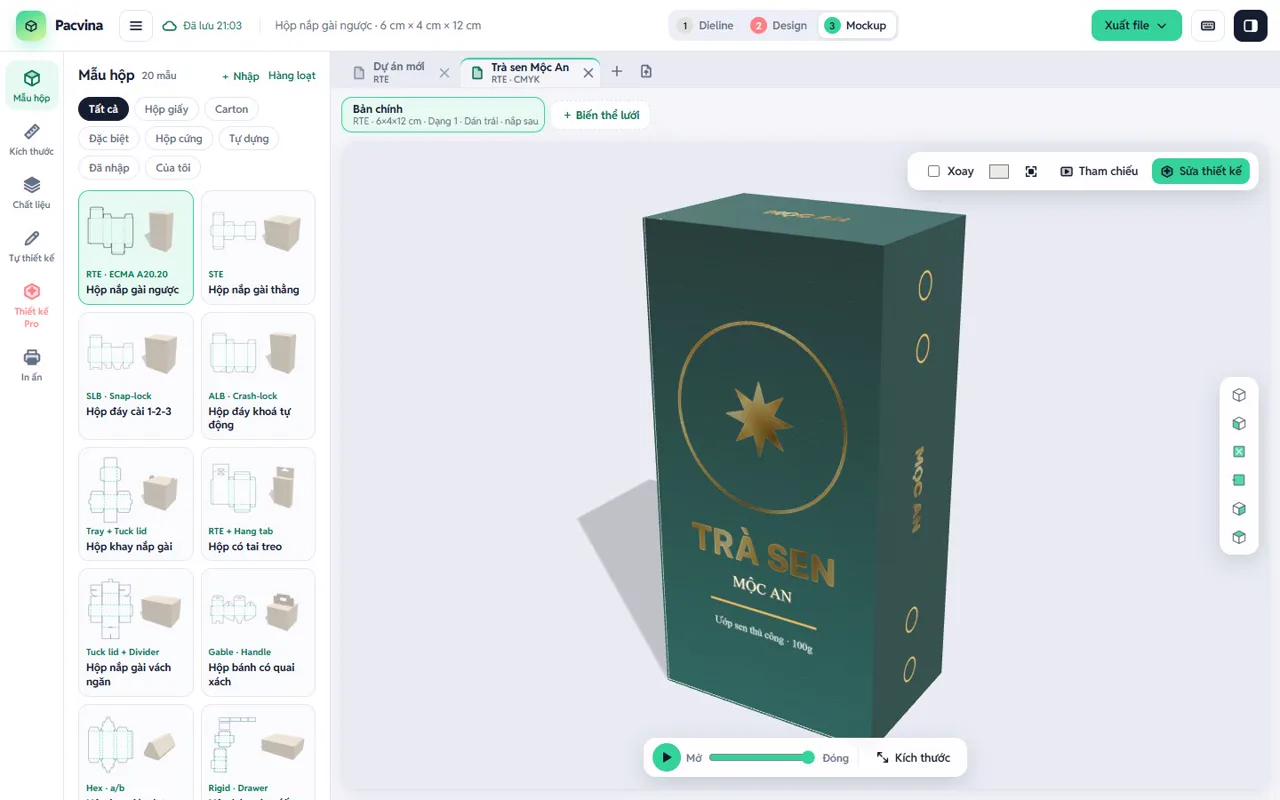
Task: Select cube view with right face highlighted
Action: (x=1239, y=509)
